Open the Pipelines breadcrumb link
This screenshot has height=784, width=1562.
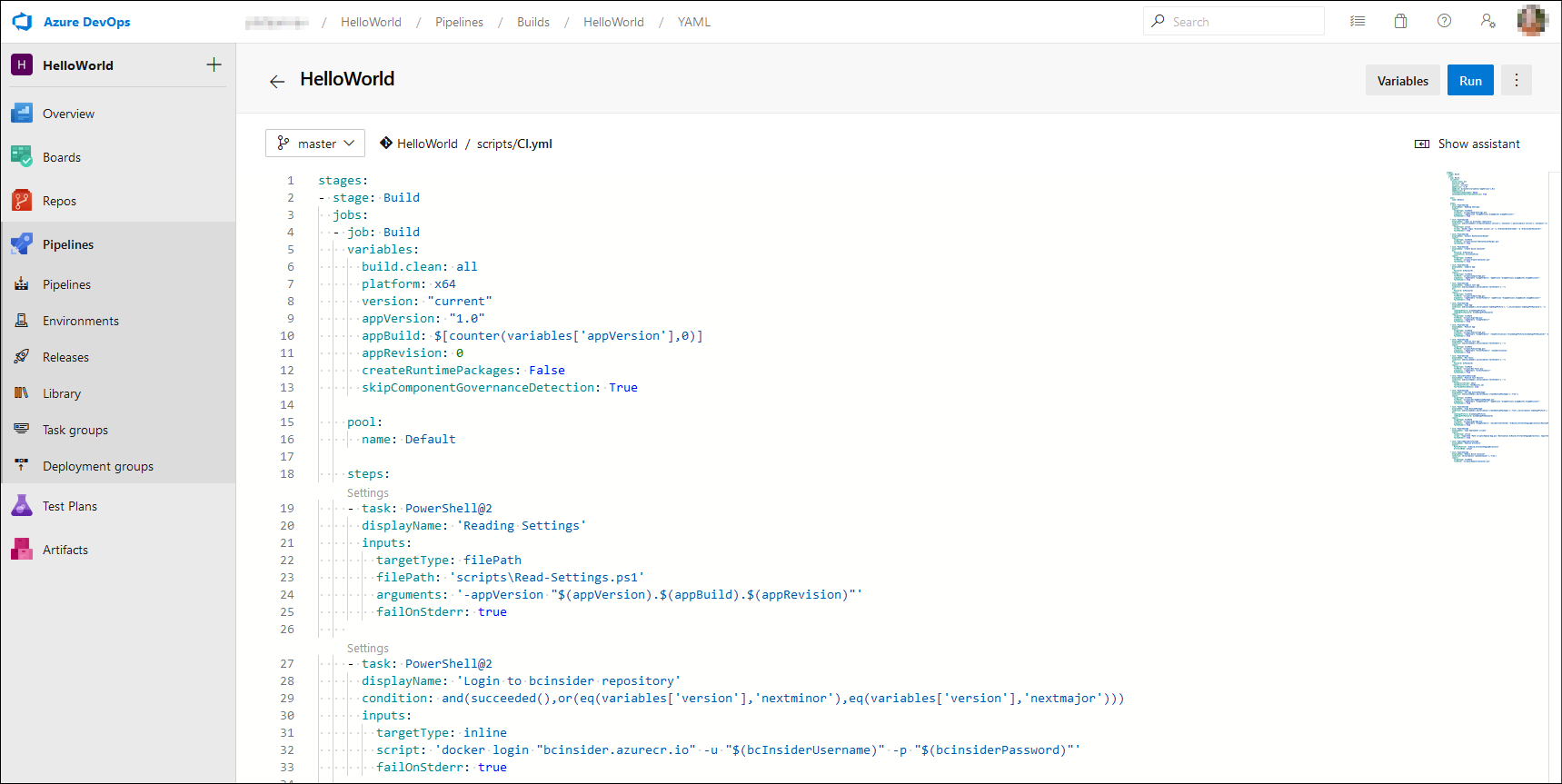click(459, 22)
